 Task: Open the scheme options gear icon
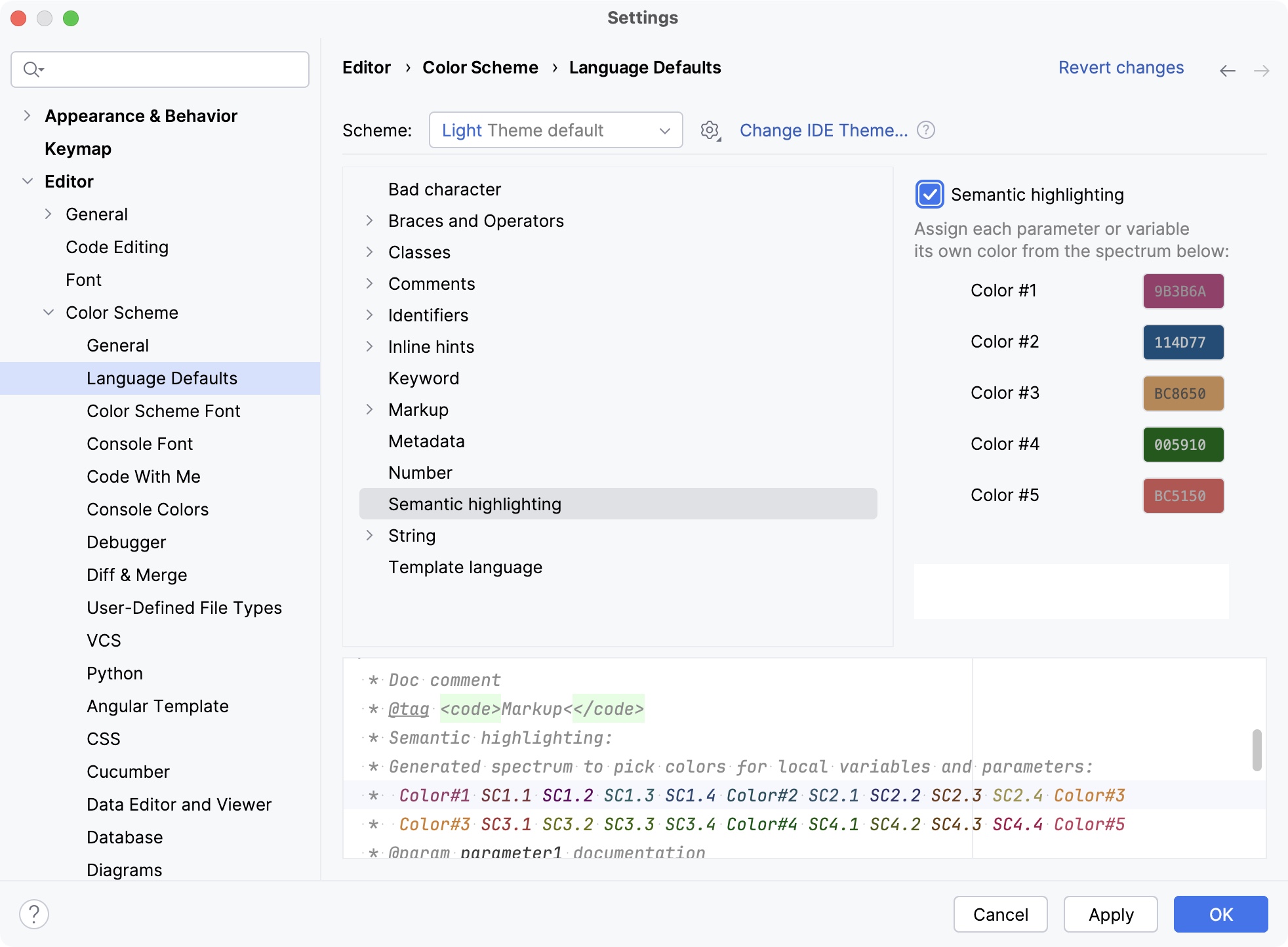[x=710, y=130]
